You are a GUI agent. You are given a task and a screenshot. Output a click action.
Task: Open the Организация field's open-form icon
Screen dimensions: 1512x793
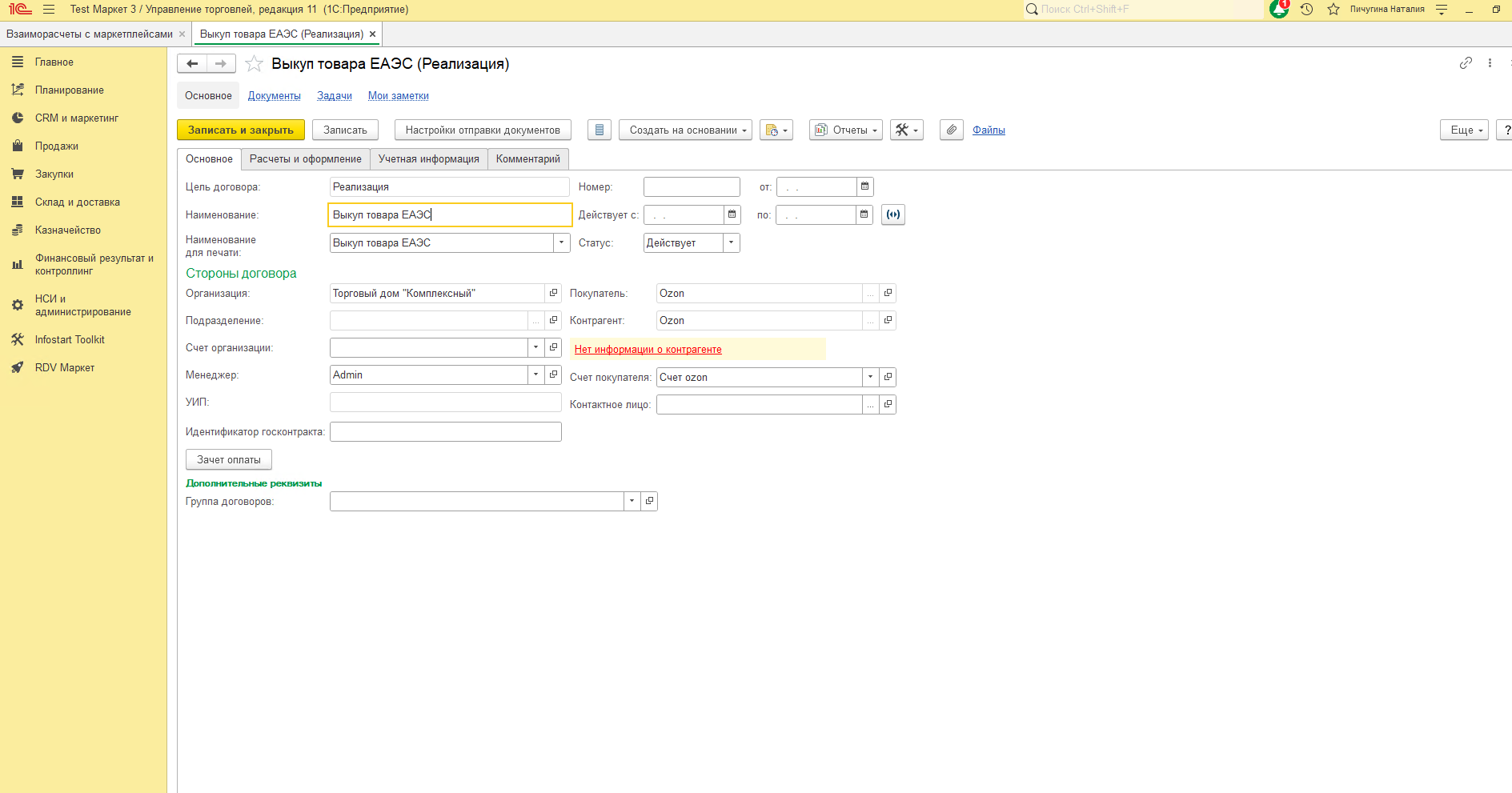(553, 293)
